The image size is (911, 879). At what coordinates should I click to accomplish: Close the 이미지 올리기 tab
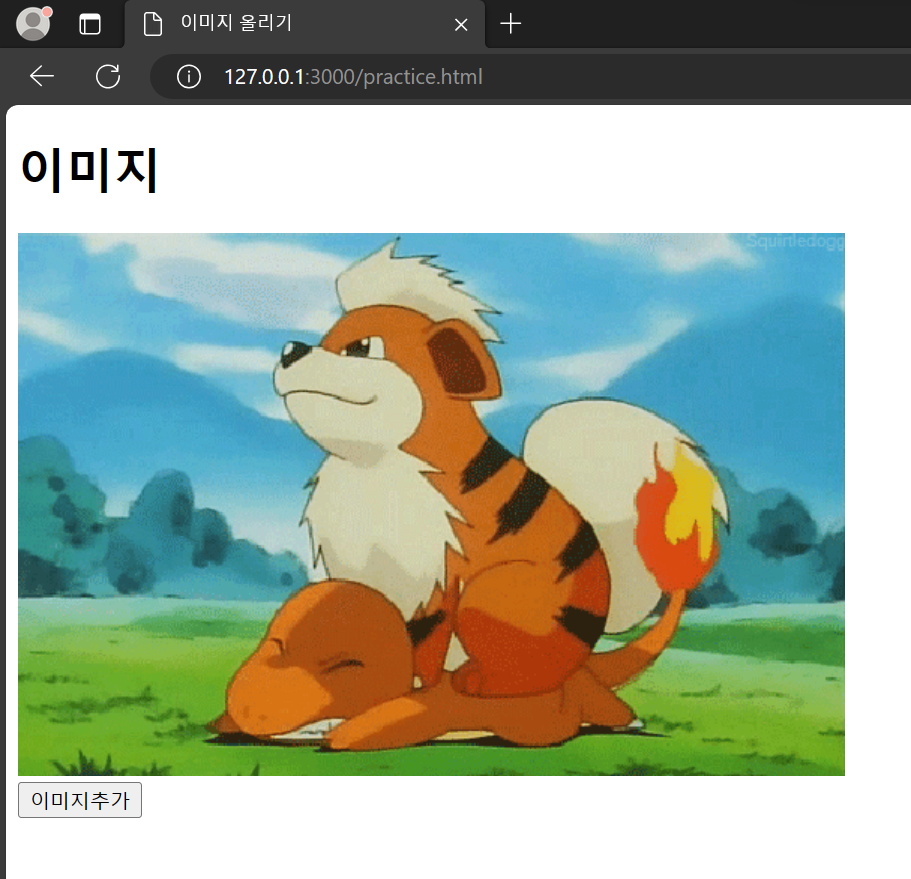tap(461, 25)
